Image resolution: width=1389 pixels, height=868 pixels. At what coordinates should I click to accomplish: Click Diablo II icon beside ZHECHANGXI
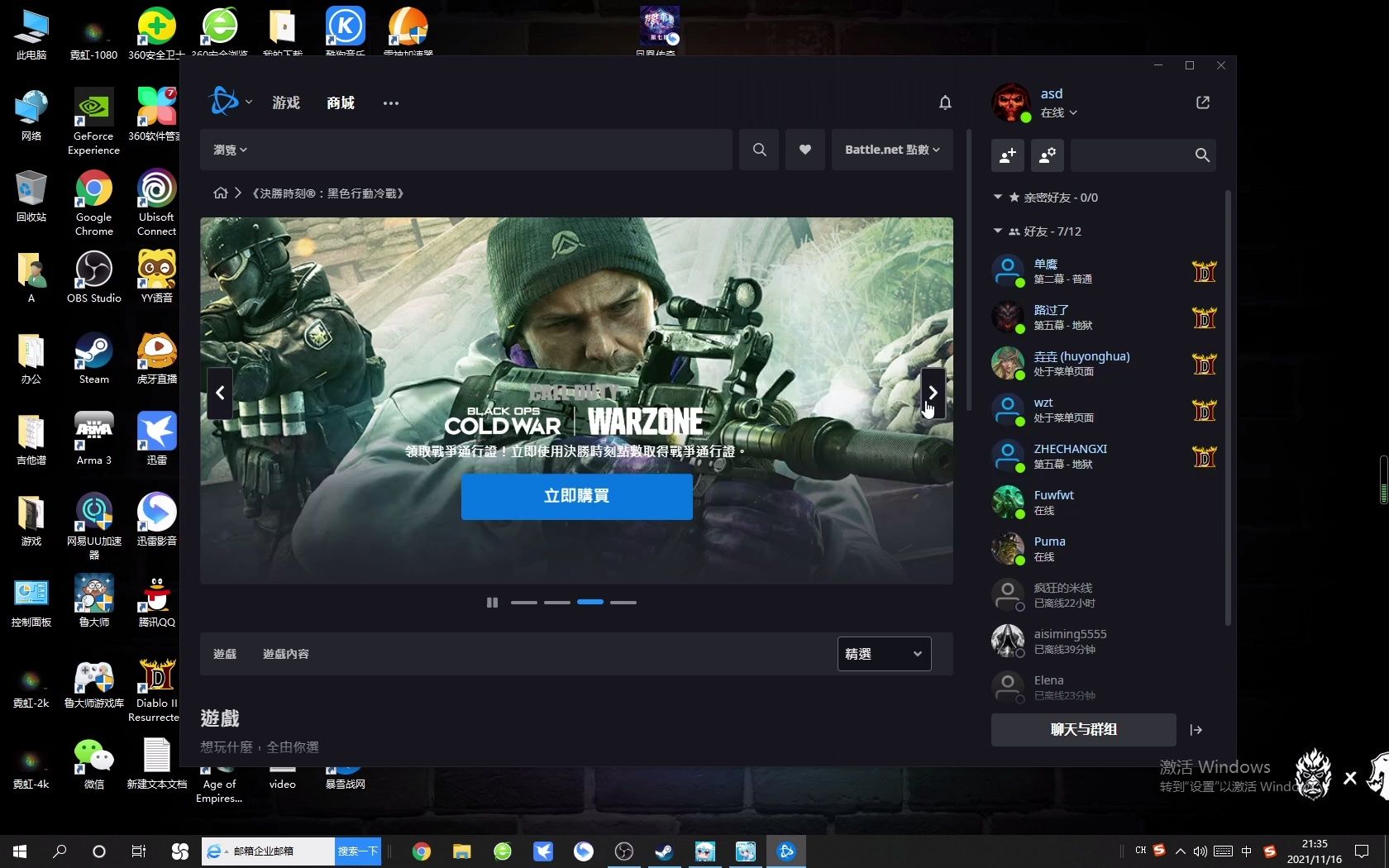[1204, 456]
